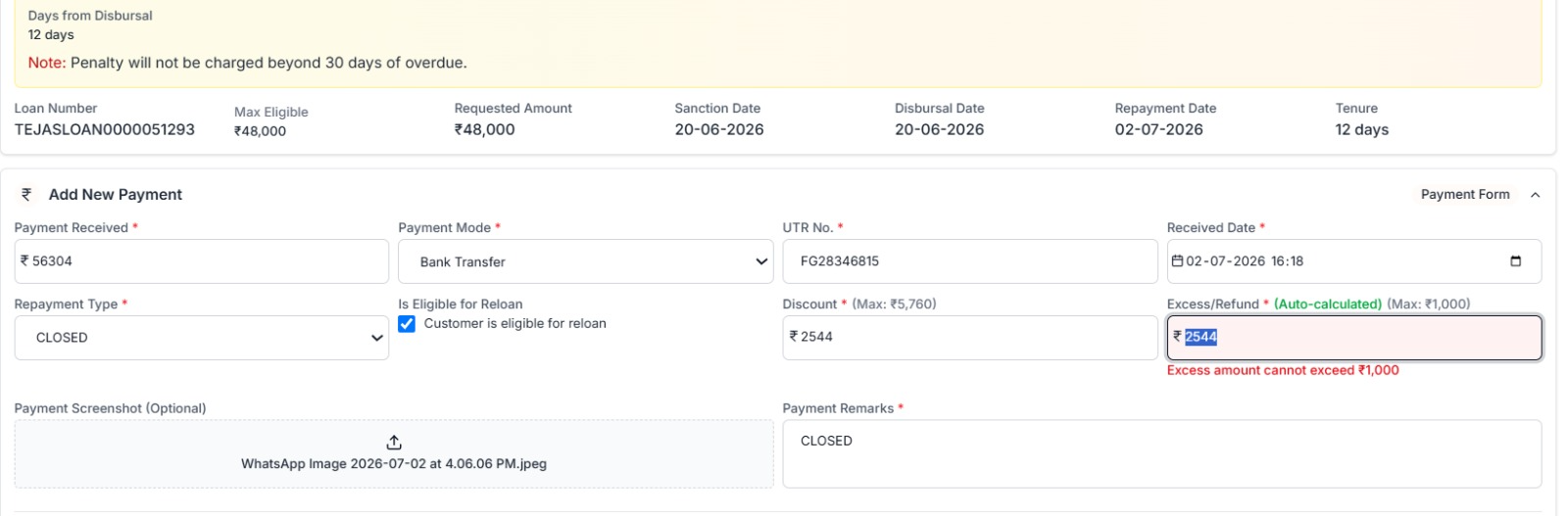Screen dimensions: 1568x516
Task: Click the Excess/Refund amount field
Action: [1353, 337]
